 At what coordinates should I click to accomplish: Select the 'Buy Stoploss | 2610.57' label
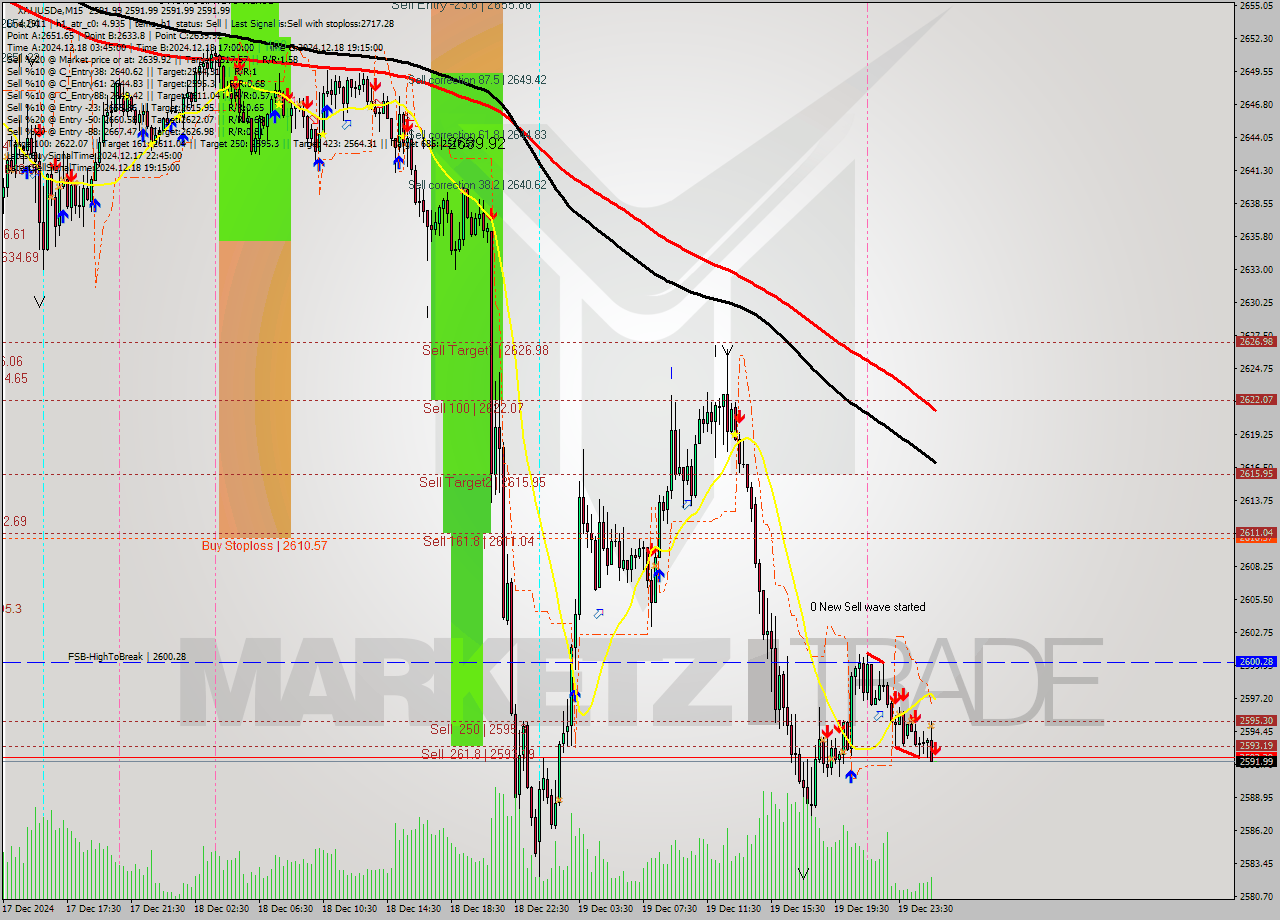264,546
